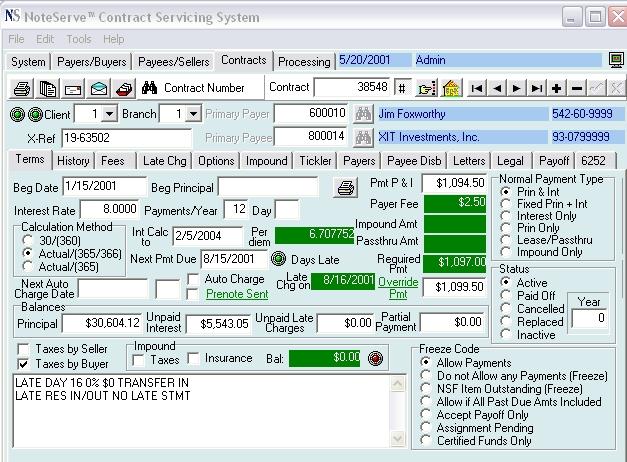The height and width of the screenshot is (462, 627).
Task: Delete the record with the minus button
Action: pyautogui.click(x=577, y=88)
